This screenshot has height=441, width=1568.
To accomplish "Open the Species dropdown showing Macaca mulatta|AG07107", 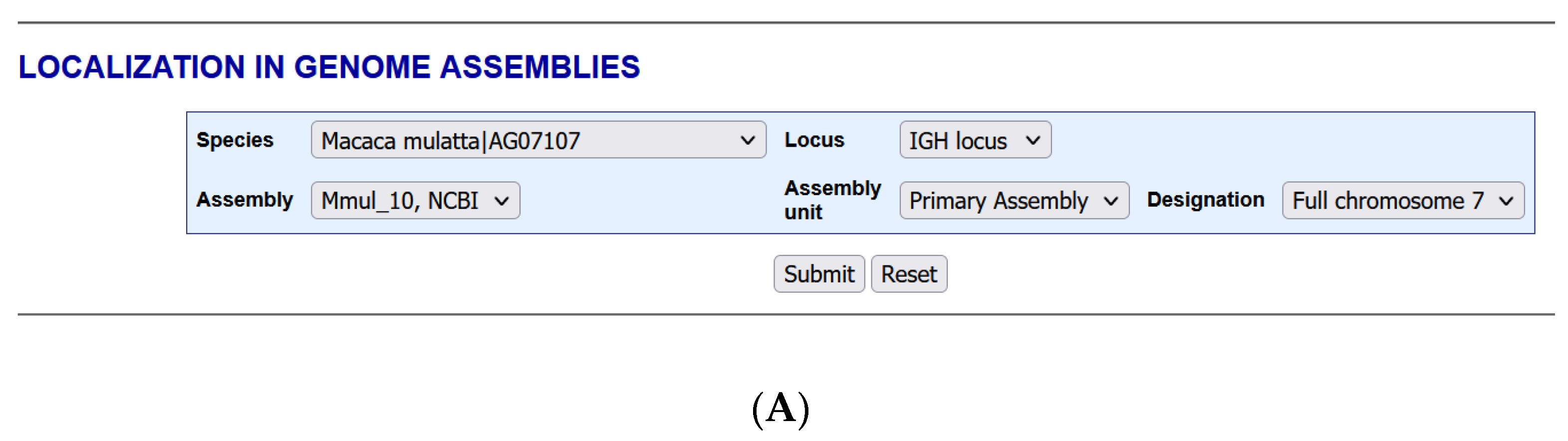I will [x=537, y=141].
